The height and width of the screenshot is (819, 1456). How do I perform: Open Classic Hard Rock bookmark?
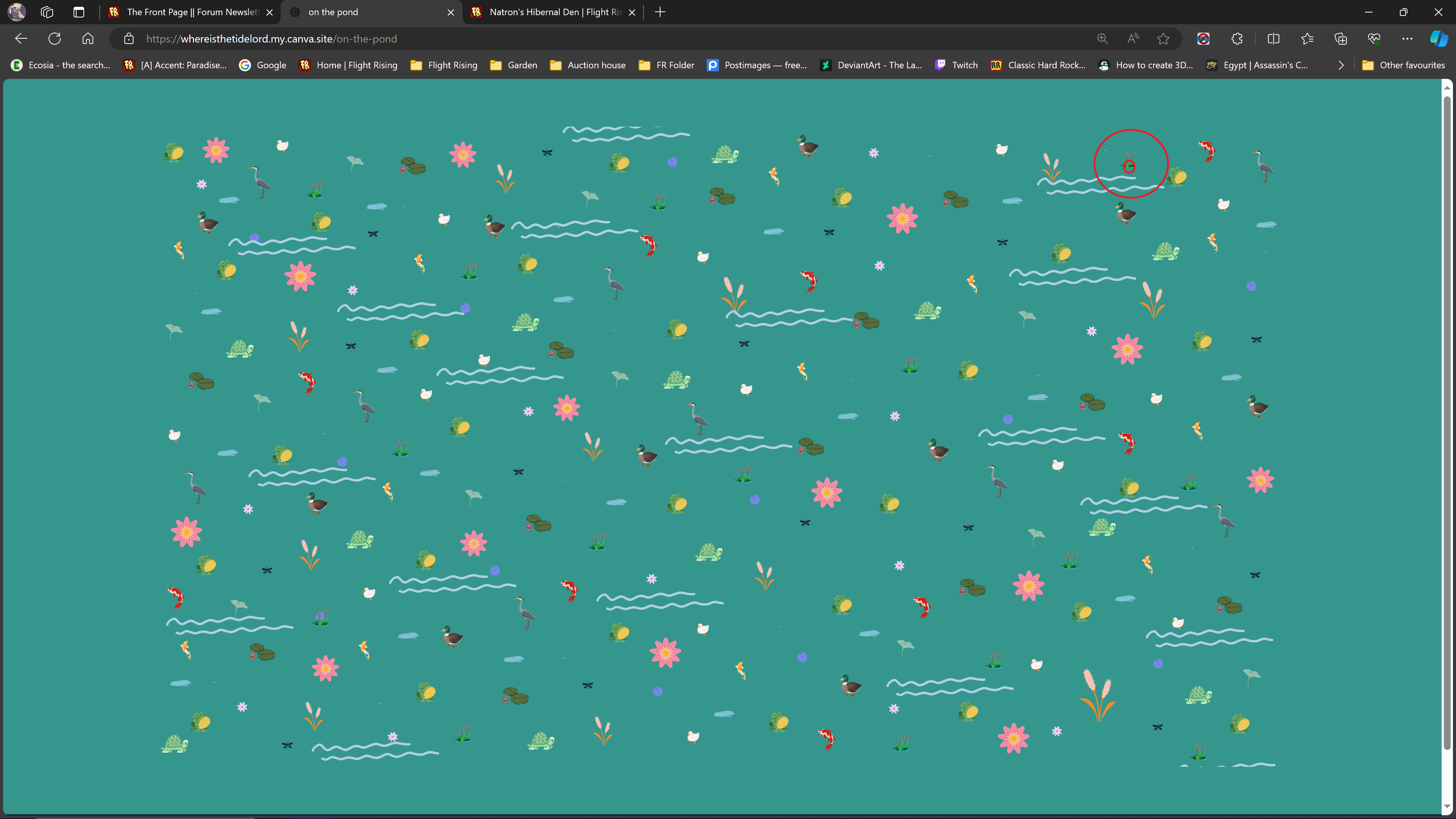coord(1038,65)
